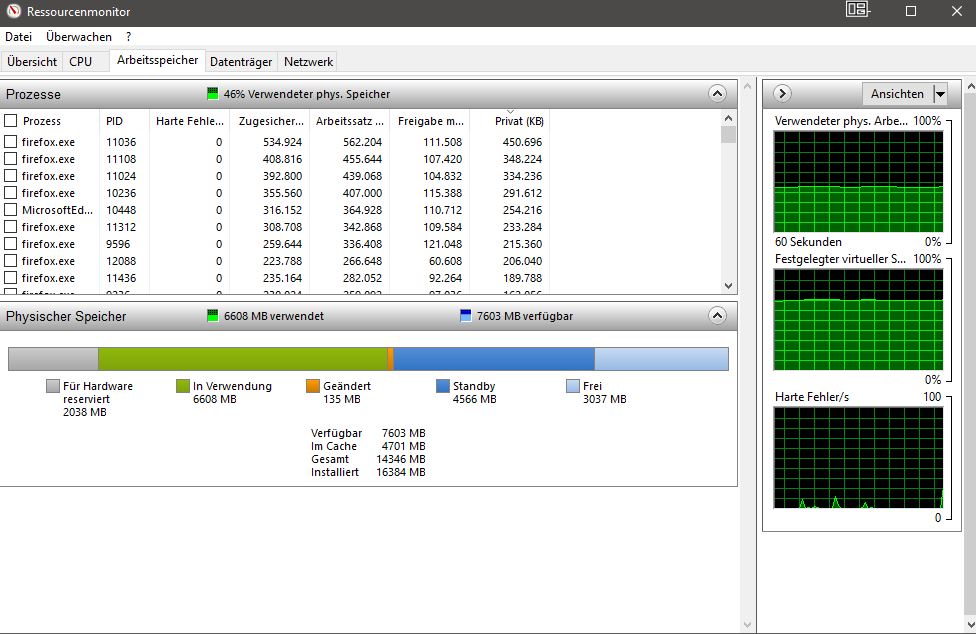Click the green In Verwendung bar segment

coord(243,359)
